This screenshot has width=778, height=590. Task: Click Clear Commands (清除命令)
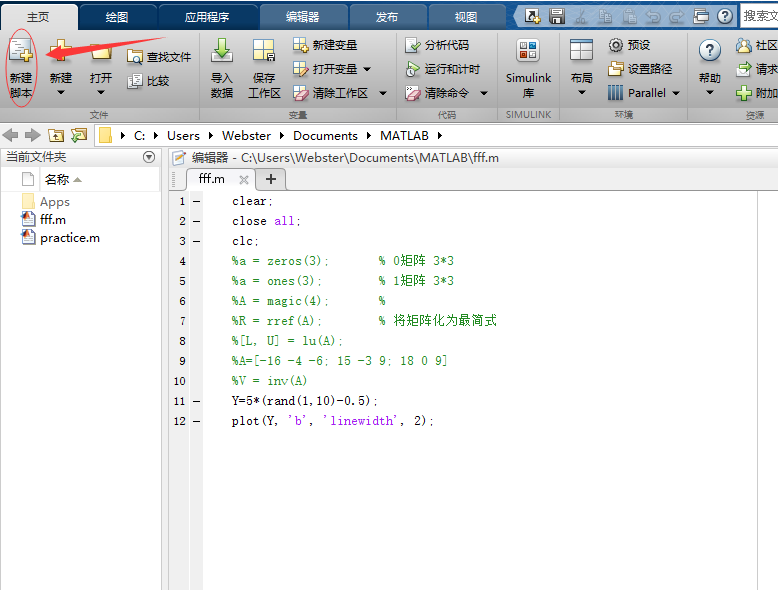coord(437,93)
